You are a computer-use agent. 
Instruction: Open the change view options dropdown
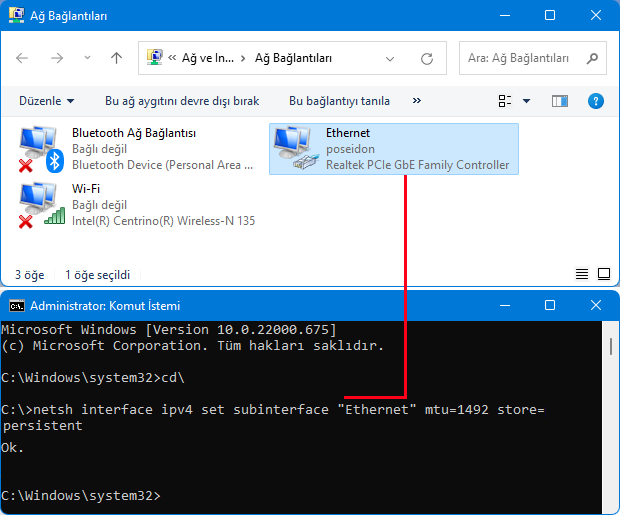527,101
